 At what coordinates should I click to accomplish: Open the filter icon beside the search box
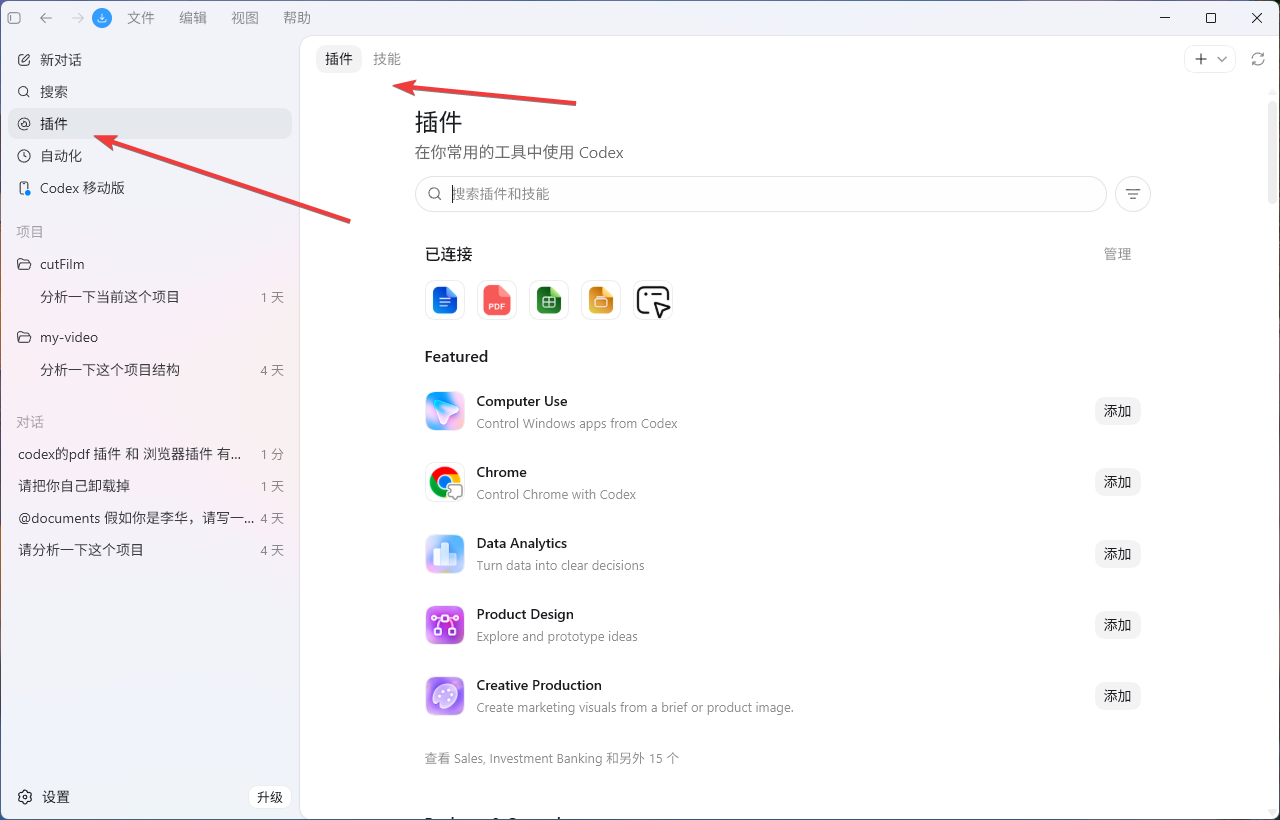(x=1133, y=194)
